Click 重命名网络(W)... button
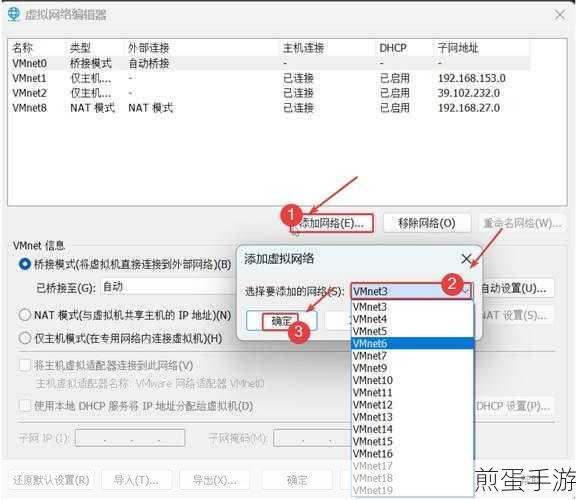Image resolution: width=576 pixels, height=500 pixels. click(x=522, y=223)
